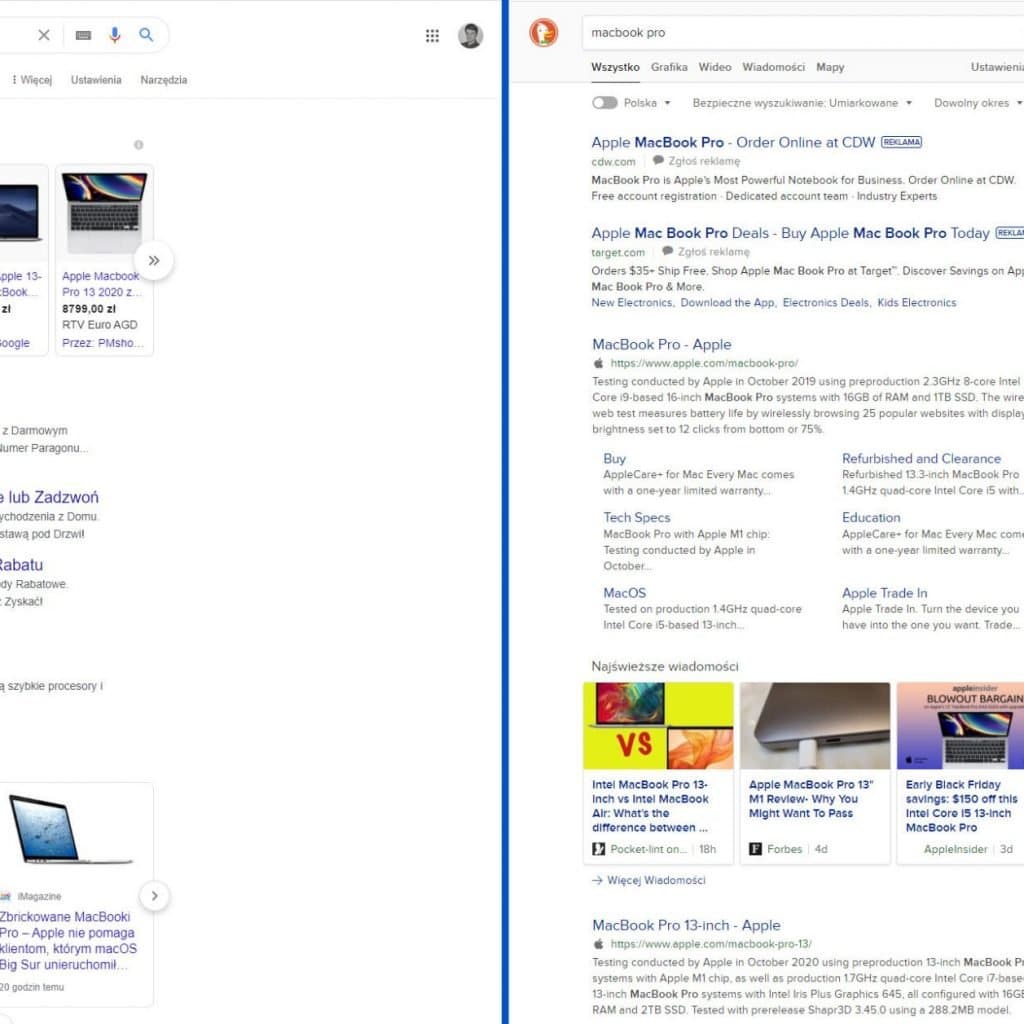This screenshot has height=1024, width=1024.
Task: Open Apple Mac Book Pro Deals ad
Action: click(790, 233)
